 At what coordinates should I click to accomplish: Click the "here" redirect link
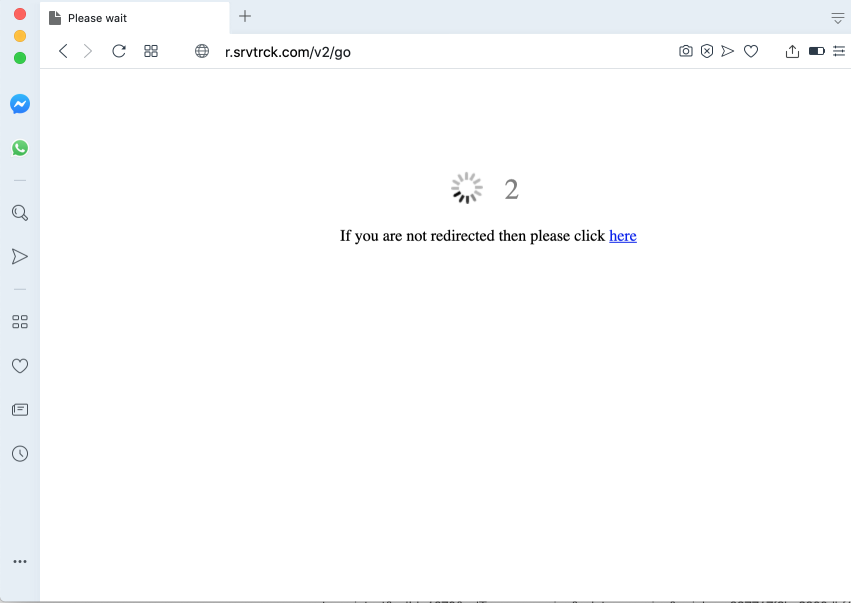[x=622, y=236]
